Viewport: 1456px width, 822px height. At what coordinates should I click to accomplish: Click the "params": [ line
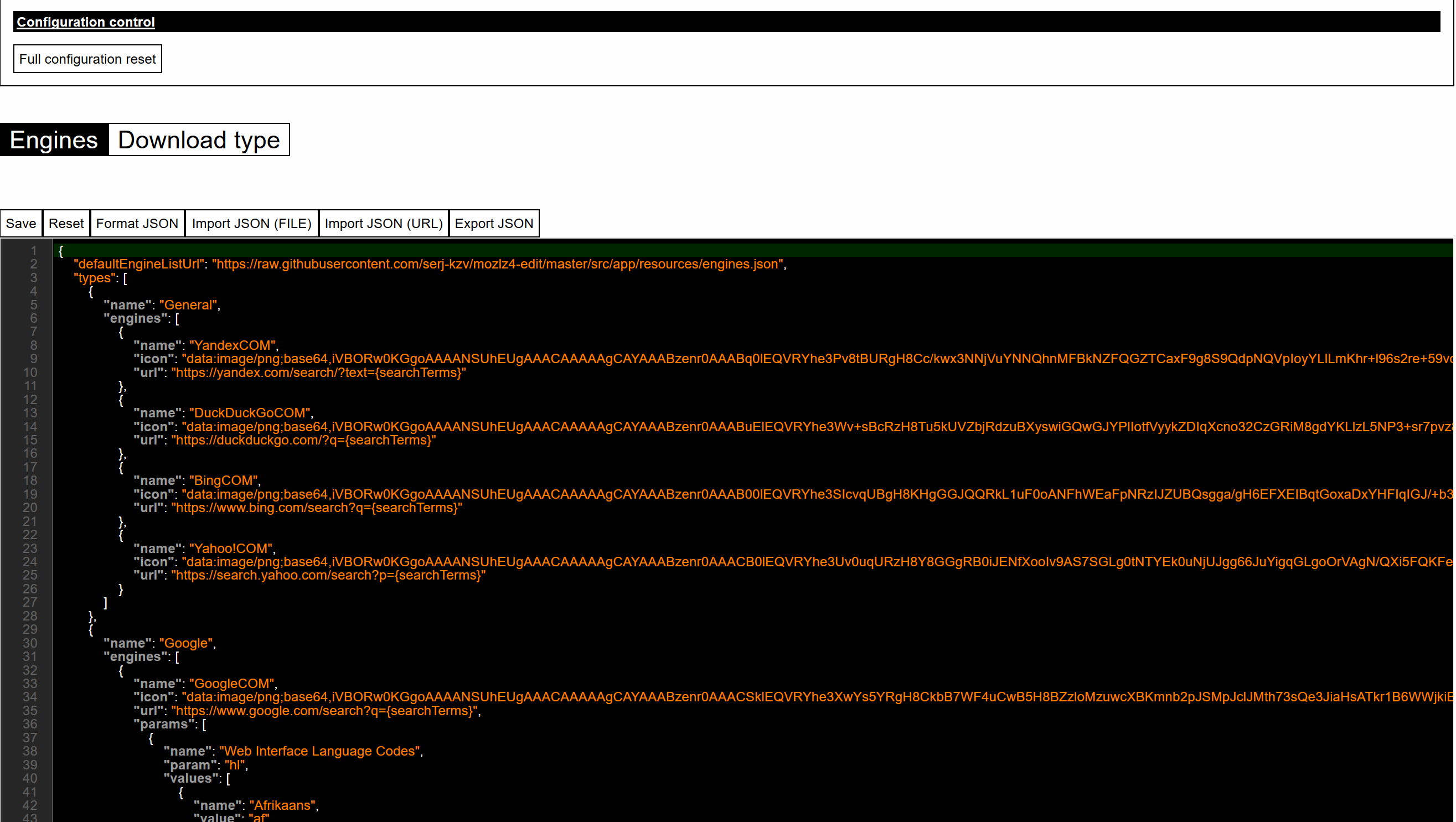[169, 724]
